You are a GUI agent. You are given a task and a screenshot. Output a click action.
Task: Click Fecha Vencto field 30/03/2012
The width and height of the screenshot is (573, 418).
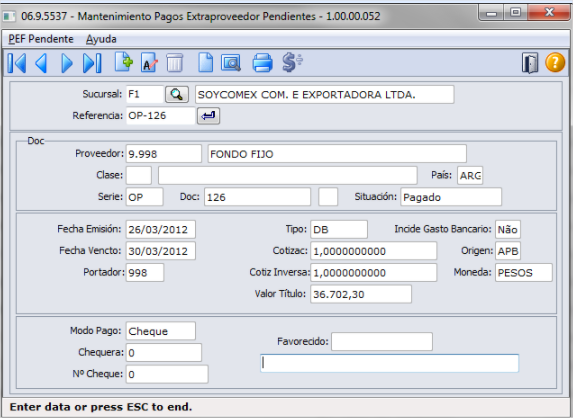161,251
